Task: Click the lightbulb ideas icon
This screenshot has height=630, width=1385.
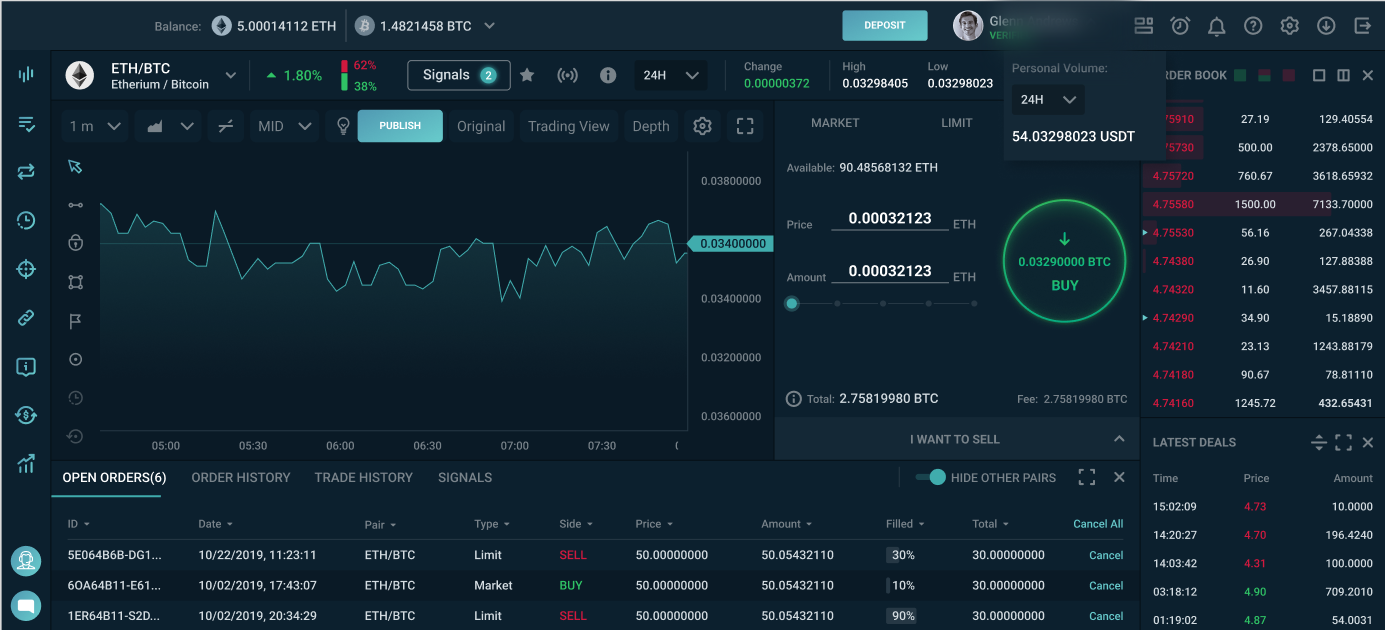Action: click(343, 126)
